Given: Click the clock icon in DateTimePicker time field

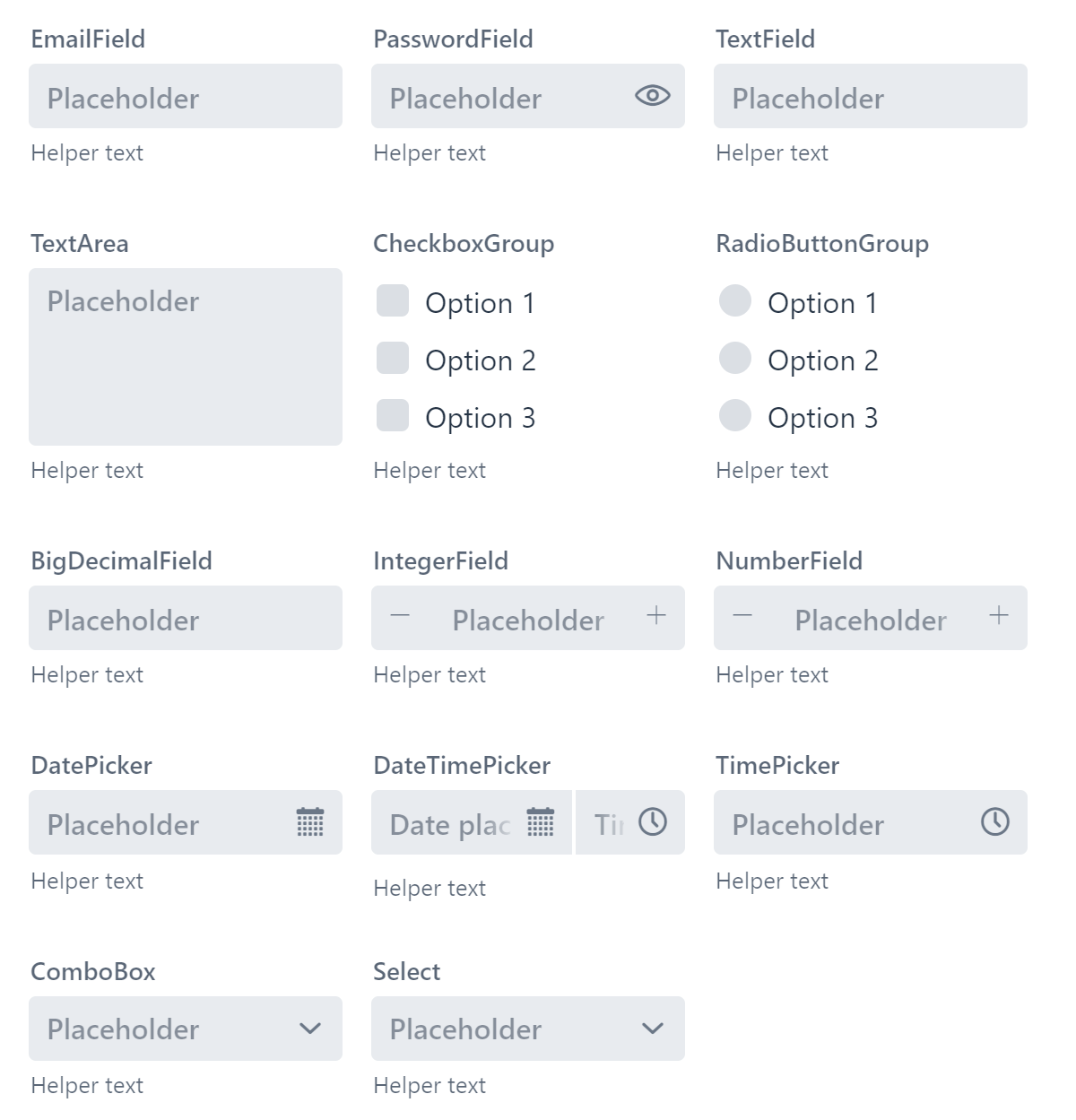Looking at the screenshot, I should [x=653, y=820].
